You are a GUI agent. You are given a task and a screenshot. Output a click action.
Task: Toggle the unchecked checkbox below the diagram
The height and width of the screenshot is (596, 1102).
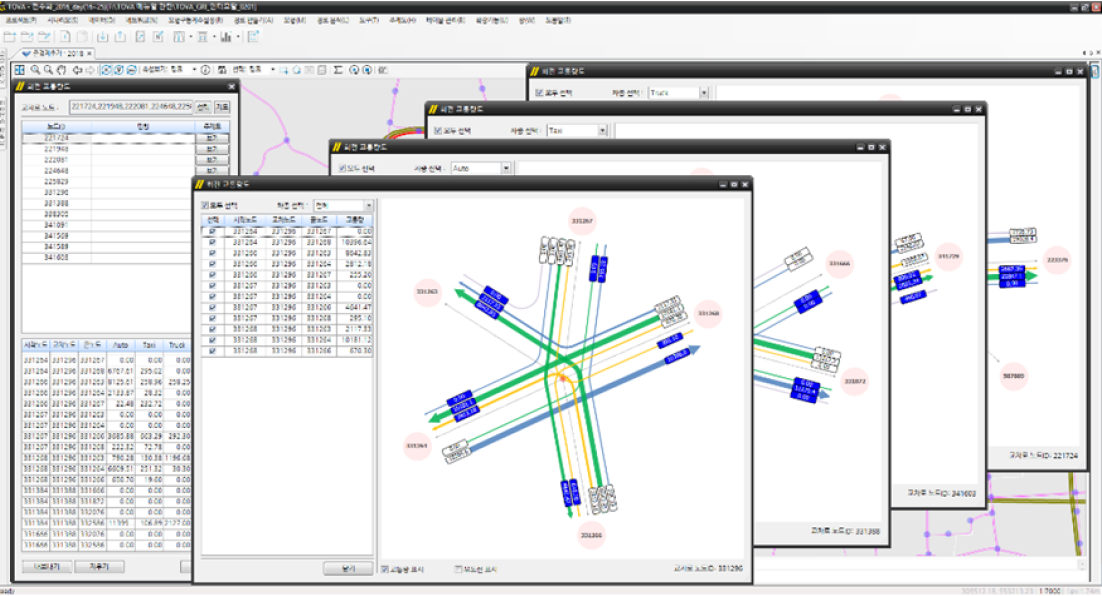coord(459,569)
